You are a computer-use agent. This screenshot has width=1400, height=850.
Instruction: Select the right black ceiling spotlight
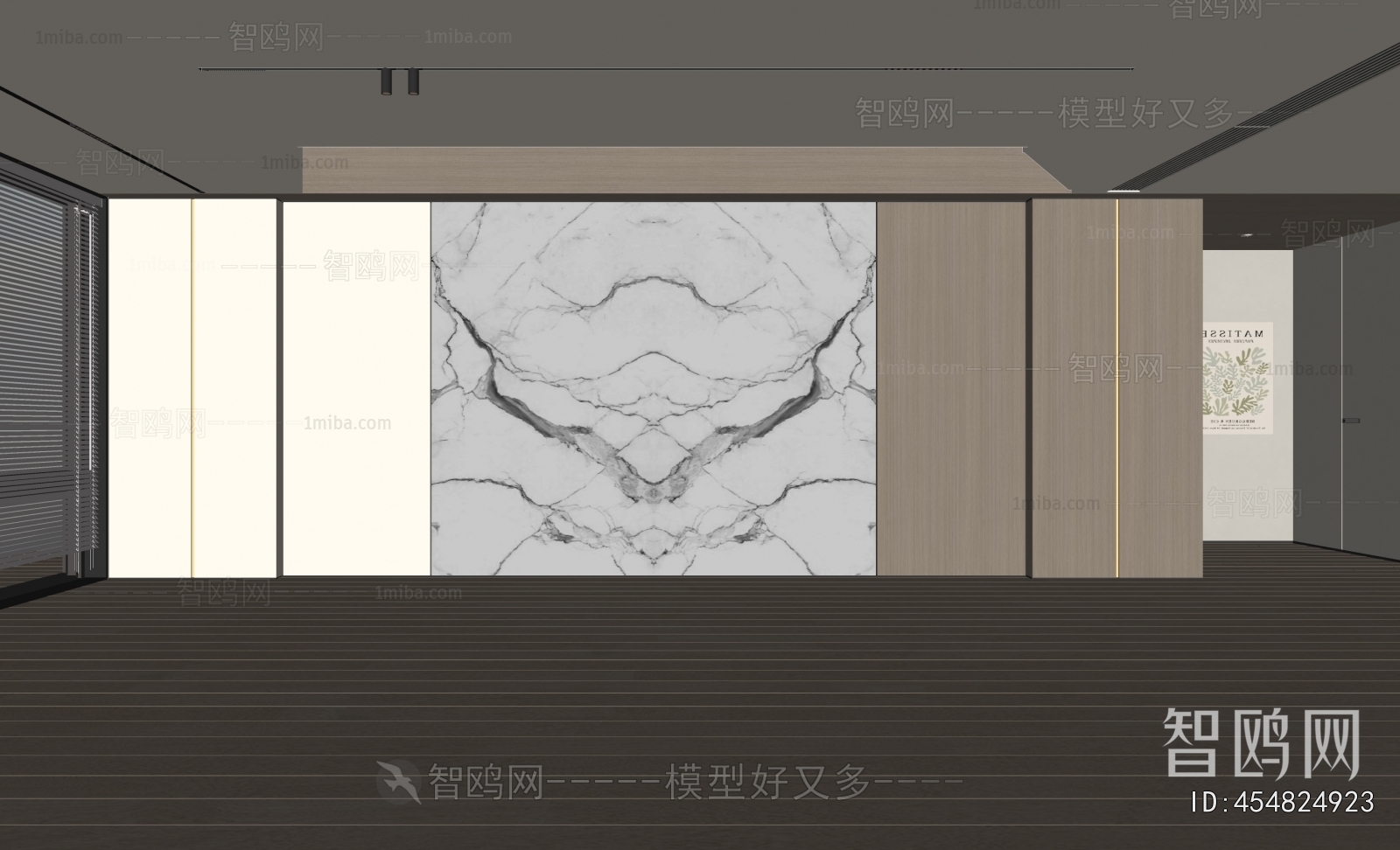click(412, 81)
